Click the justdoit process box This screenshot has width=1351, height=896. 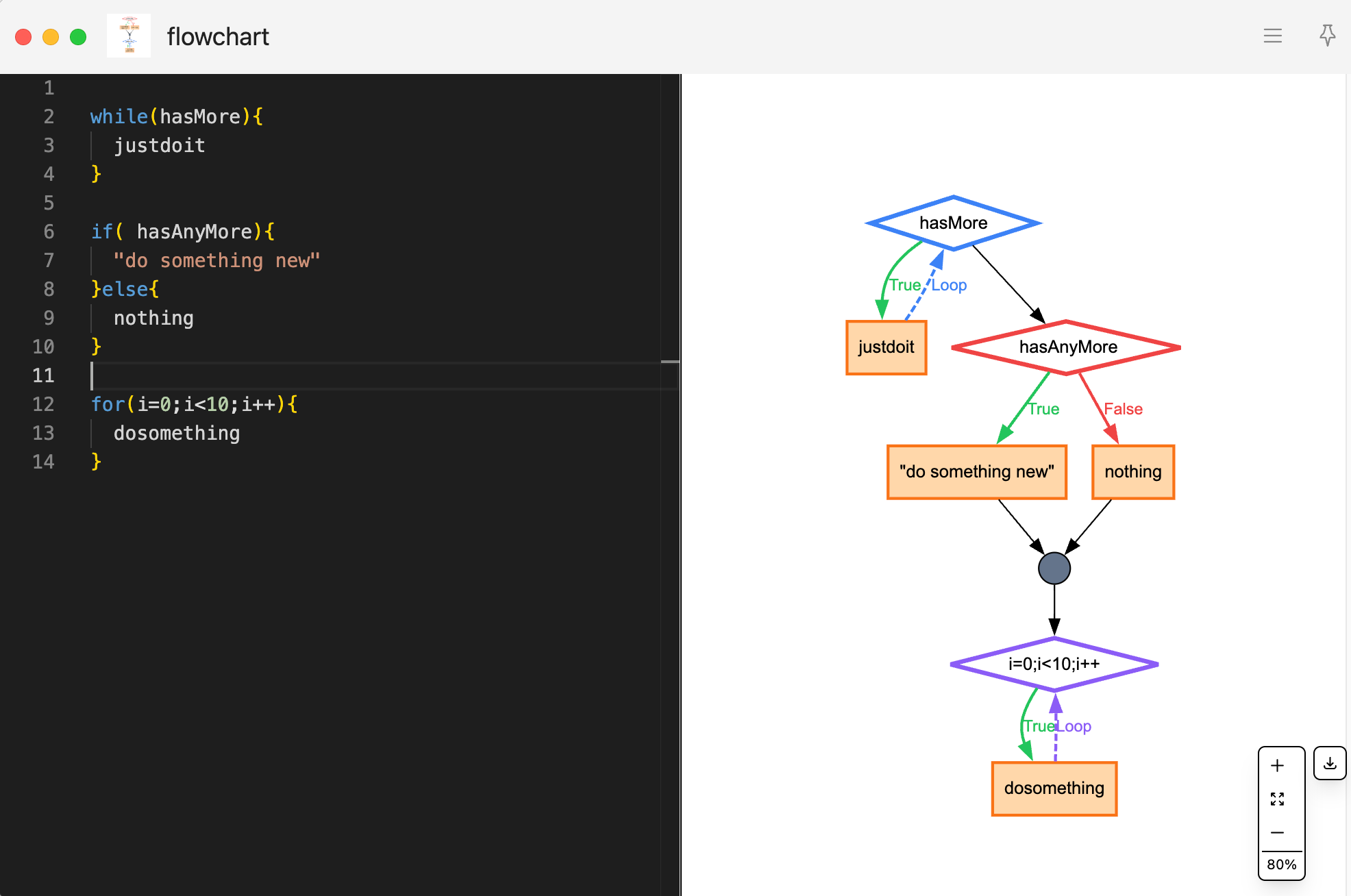pyautogui.click(x=886, y=347)
